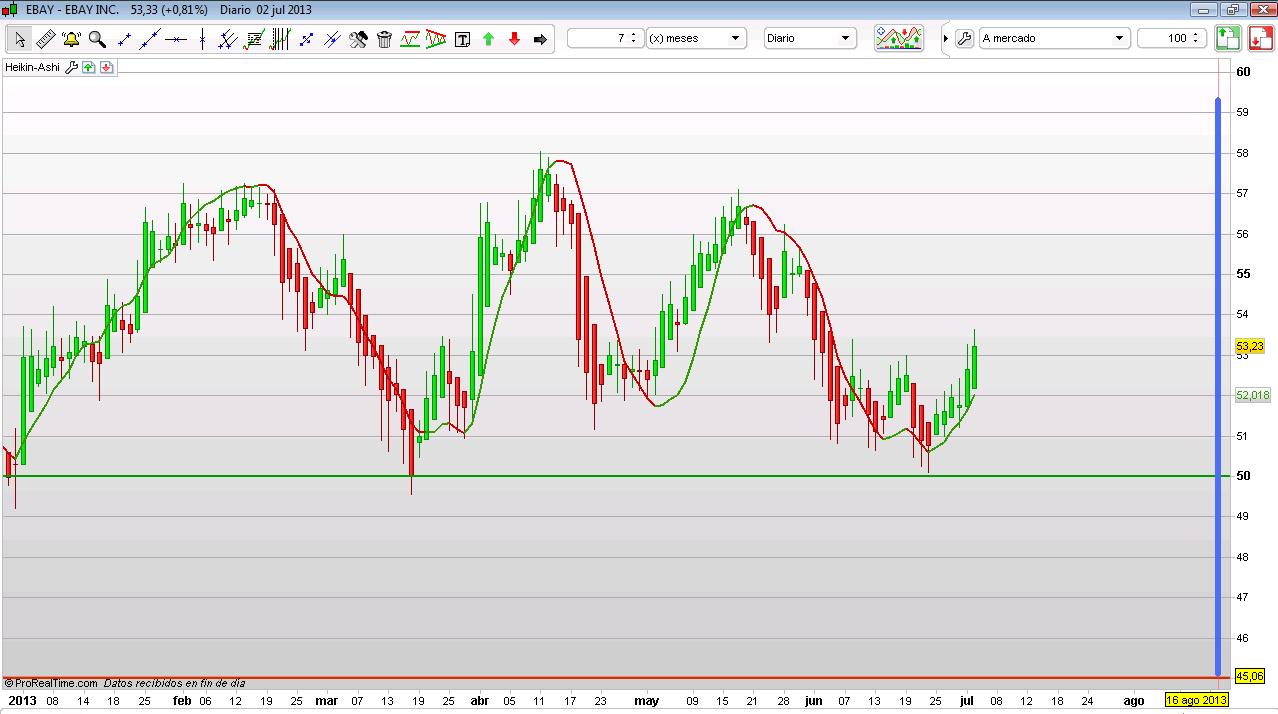Expand the '(x) meses' period unit dropdown
Image resolution: width=1278 pixels, height=714 pixels.
[x=736, y=38]
